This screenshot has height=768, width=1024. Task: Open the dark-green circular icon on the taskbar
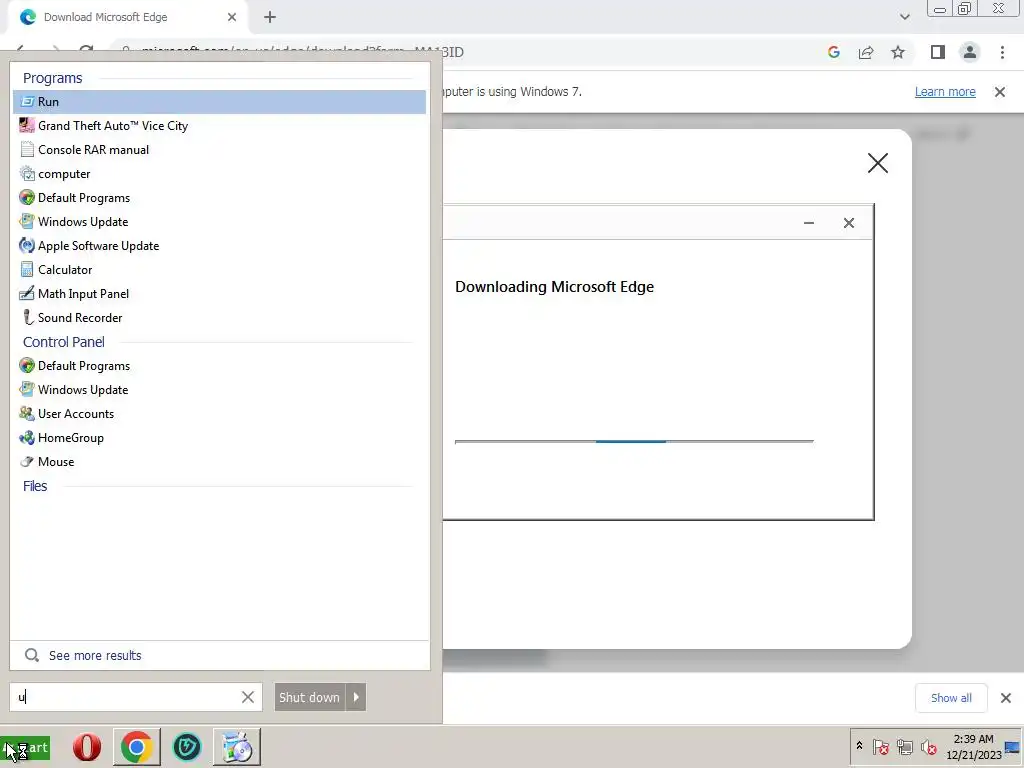(187, 747)
